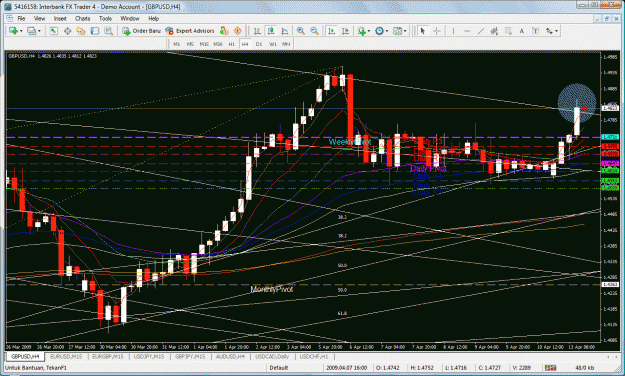Draw a vertical line tool
The height and width of the screenshot is (376, 625).
click(453, 31)
